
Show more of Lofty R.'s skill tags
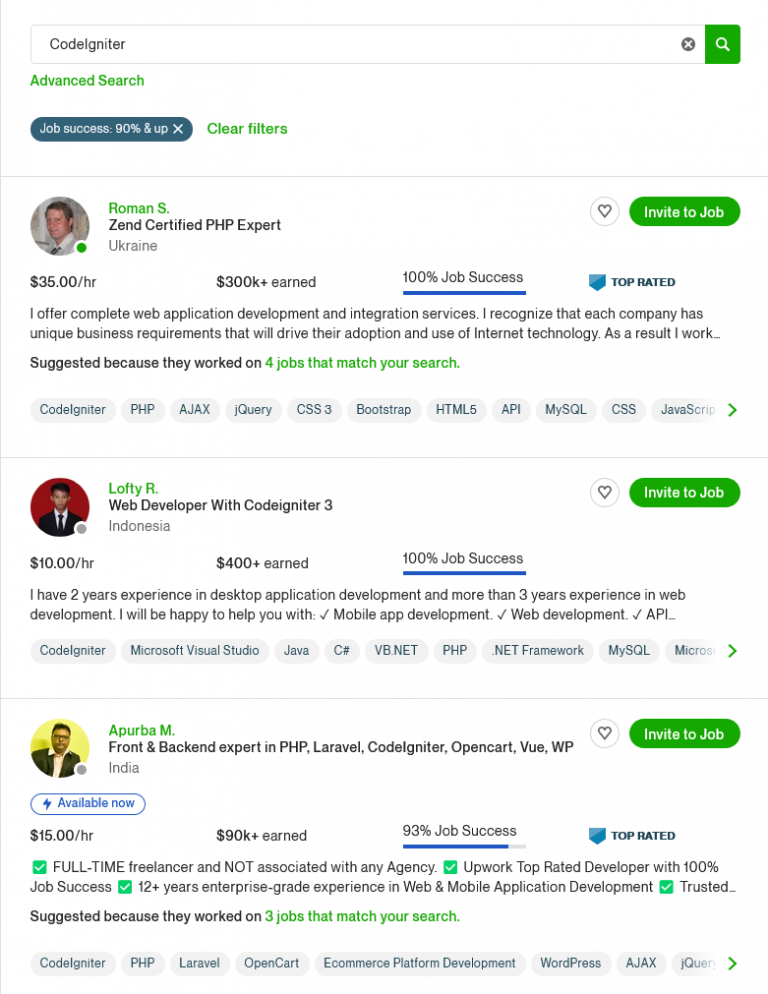733,651
